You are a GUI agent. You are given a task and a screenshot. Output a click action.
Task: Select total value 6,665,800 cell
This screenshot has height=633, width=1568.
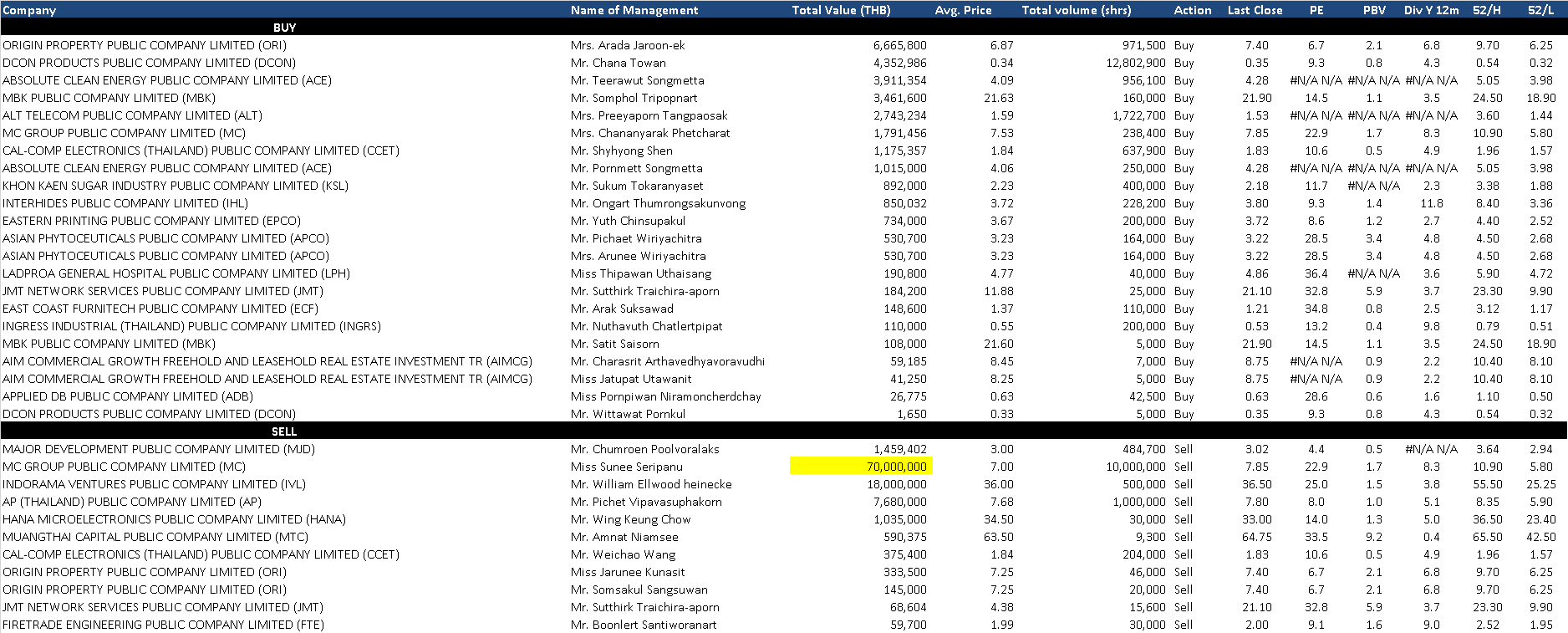(x=900, y=45)
